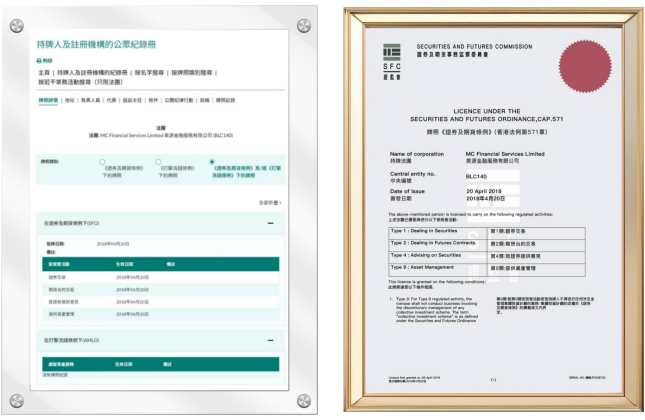Select the 就證券提供意見 row in the table

160,302
